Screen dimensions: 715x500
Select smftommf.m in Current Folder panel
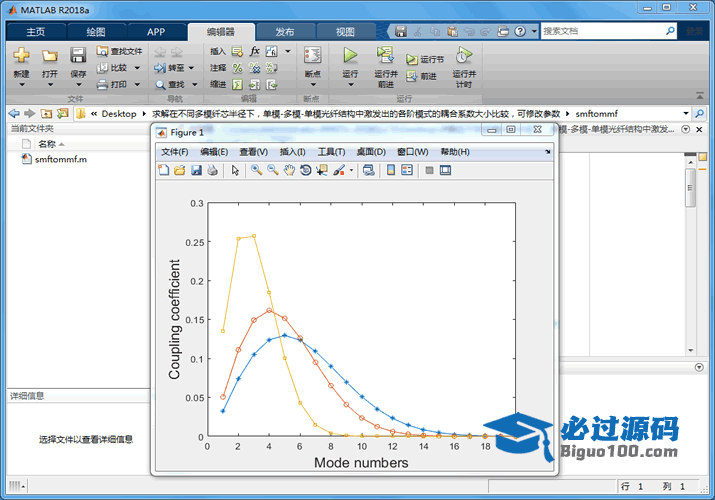61,159
